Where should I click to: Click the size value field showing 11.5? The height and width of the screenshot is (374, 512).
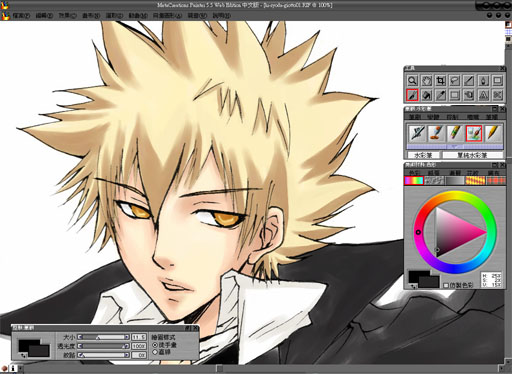138,337
